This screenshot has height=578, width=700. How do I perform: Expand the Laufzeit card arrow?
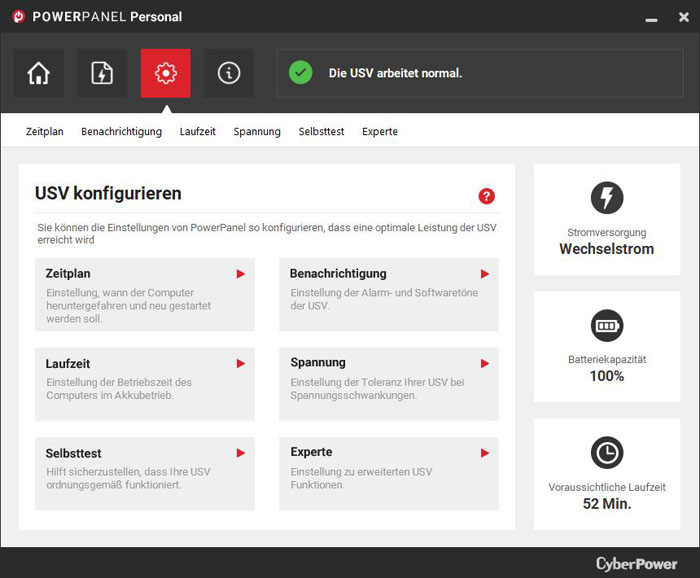pyautogui.click(x=241, y=364)
